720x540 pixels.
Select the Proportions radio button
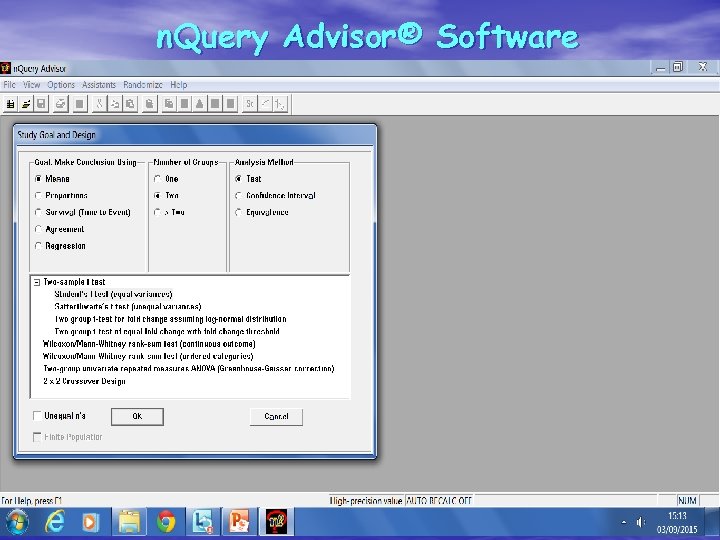(39, 196)
